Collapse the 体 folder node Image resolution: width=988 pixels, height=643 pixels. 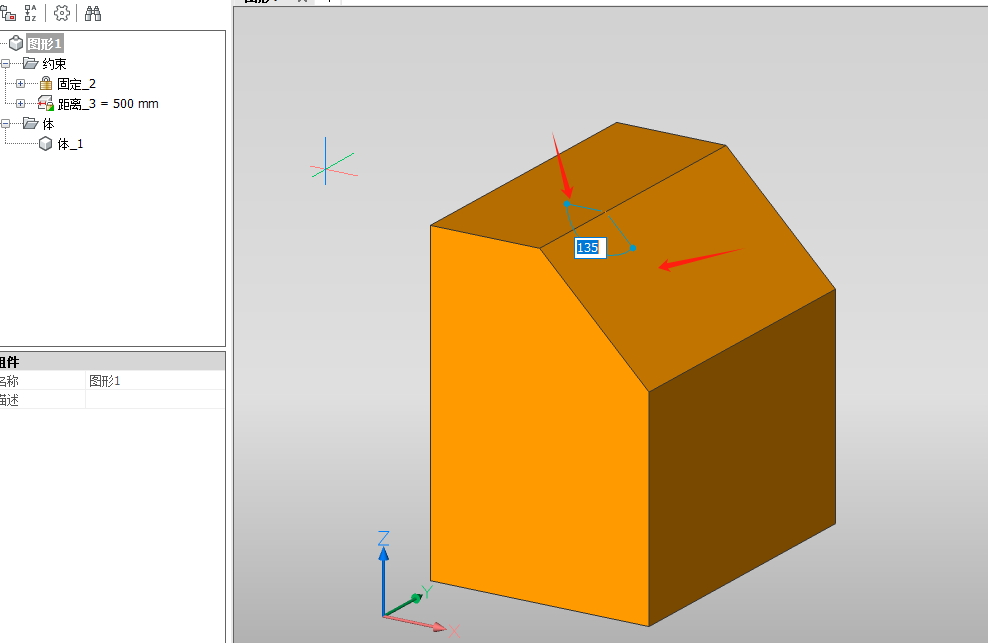[x=6, y=124]
